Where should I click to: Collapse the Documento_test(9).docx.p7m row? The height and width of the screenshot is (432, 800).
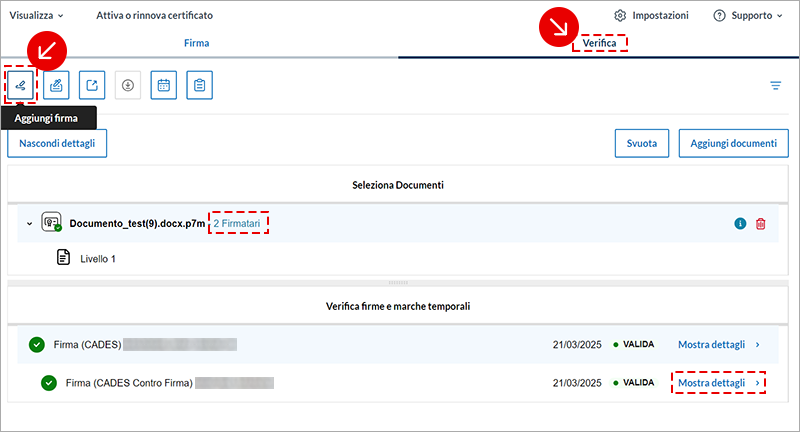coord(29,224)
